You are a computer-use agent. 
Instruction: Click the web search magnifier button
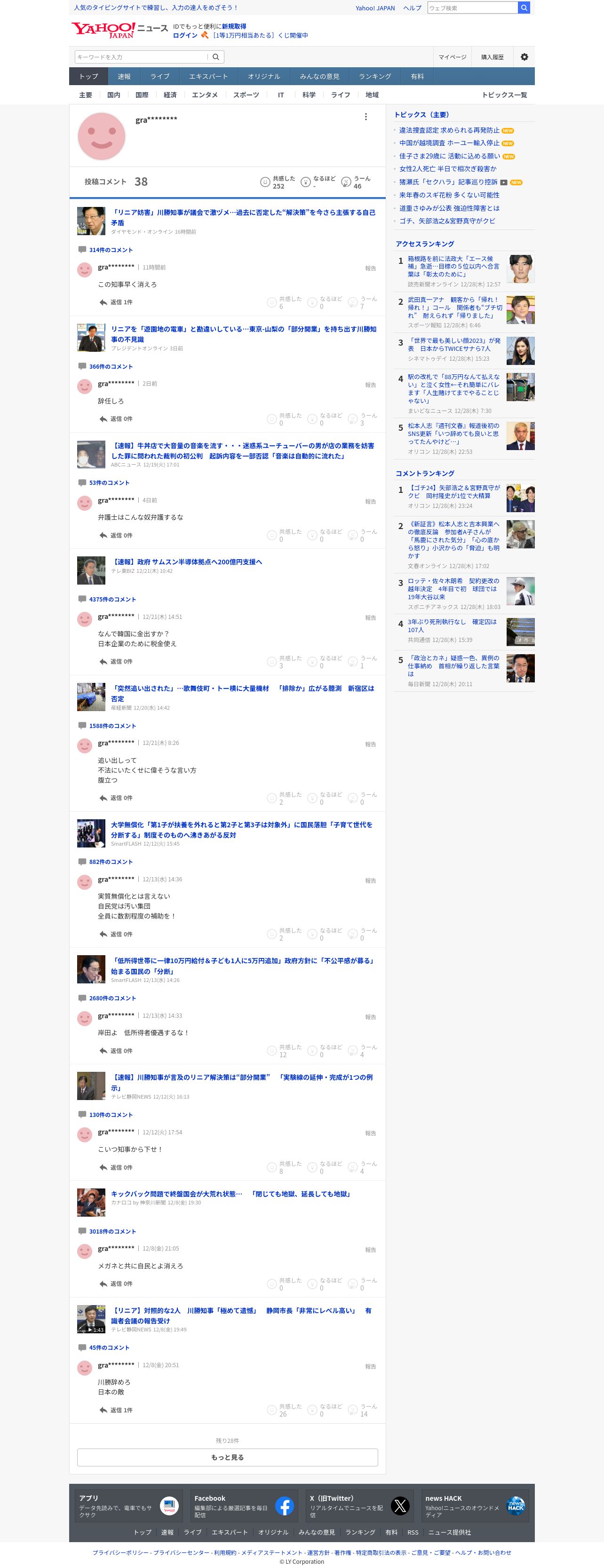(524, 8)
